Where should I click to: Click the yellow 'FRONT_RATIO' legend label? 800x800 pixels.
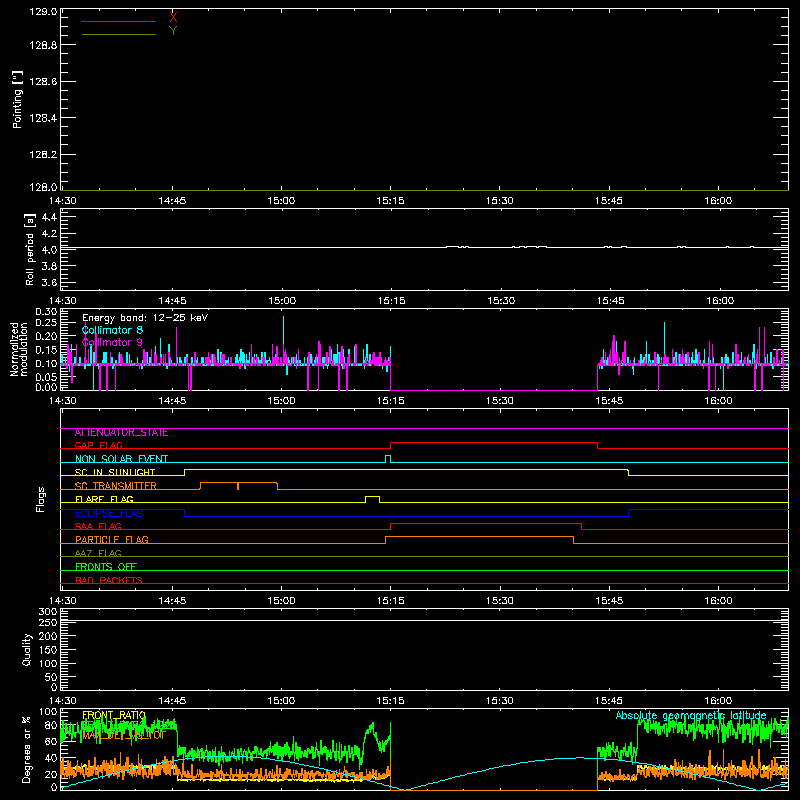coord(114,715)
